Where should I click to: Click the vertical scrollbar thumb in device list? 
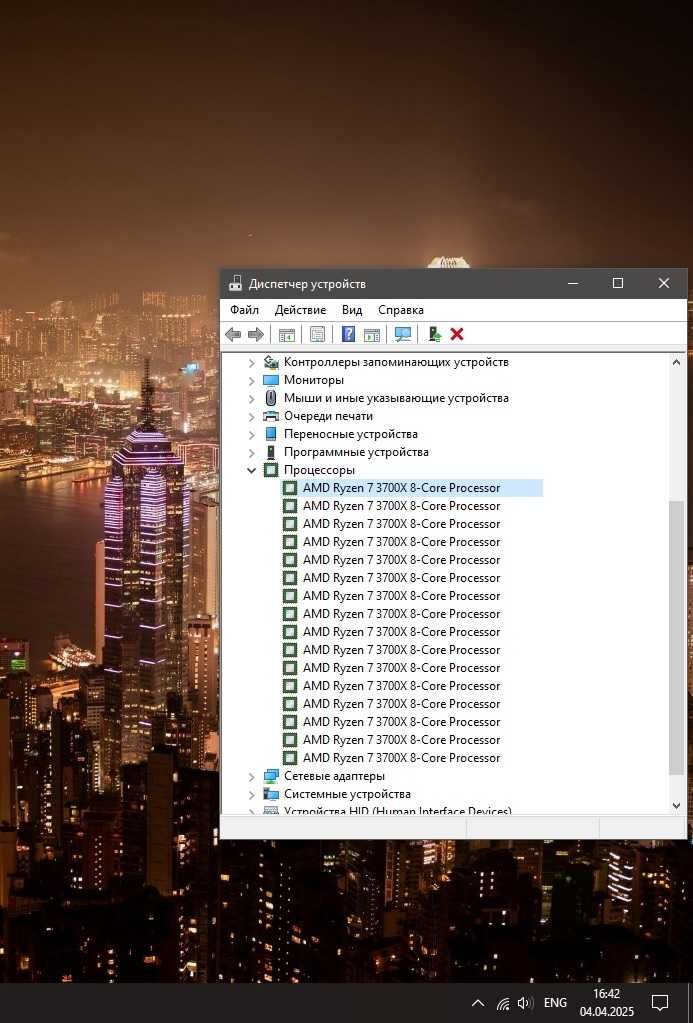coord(676,637)
